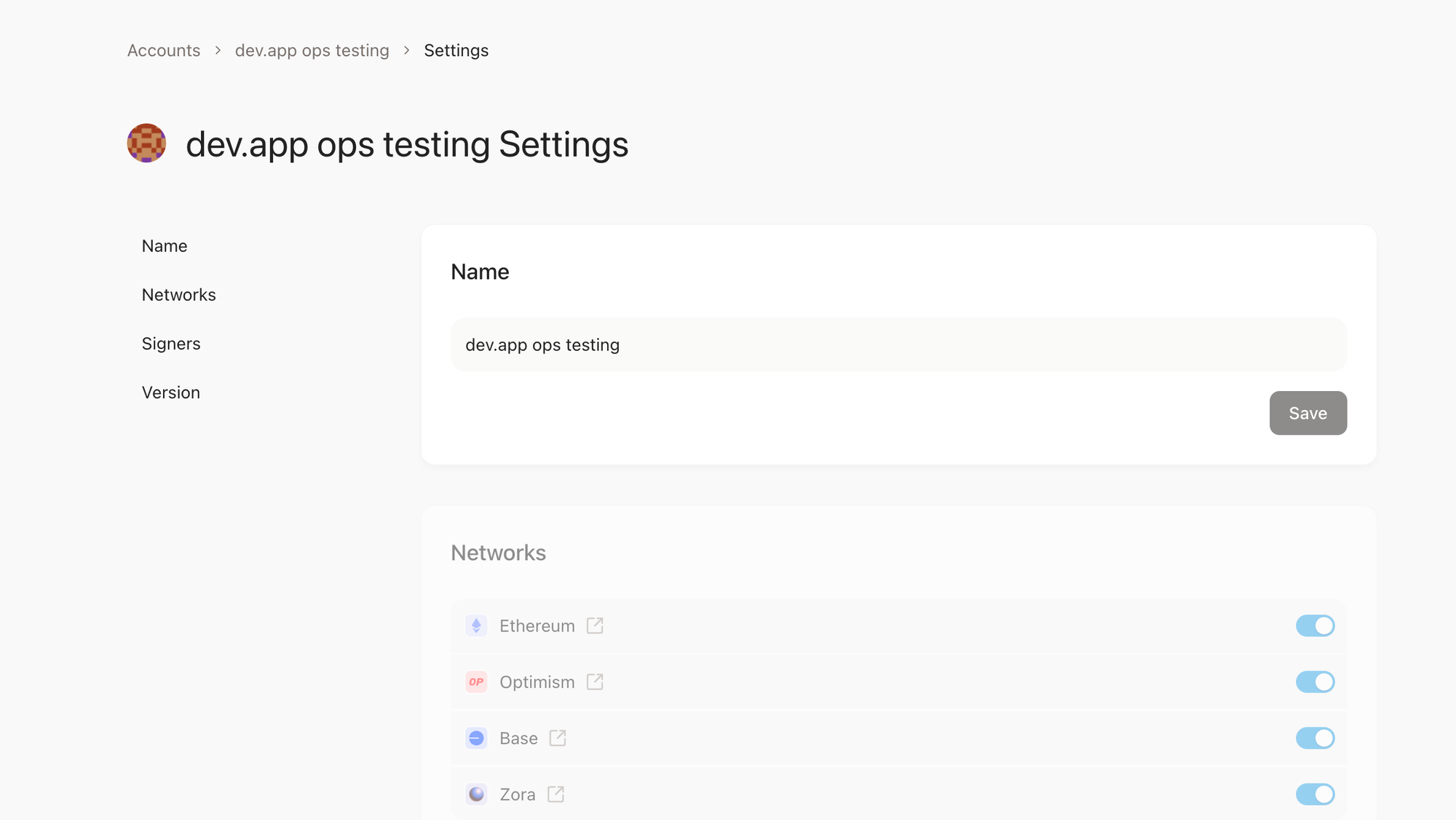The height and width of the screenshot is (820, 1456).
Task: Jump to Networks section in sidebar
Action: tap(178, 295)
